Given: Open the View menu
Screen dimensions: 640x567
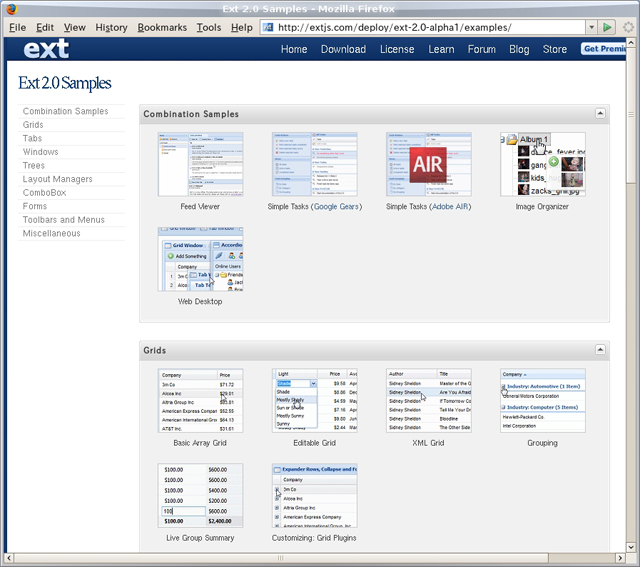Looking at the screenshot, I should click(74, 27).
